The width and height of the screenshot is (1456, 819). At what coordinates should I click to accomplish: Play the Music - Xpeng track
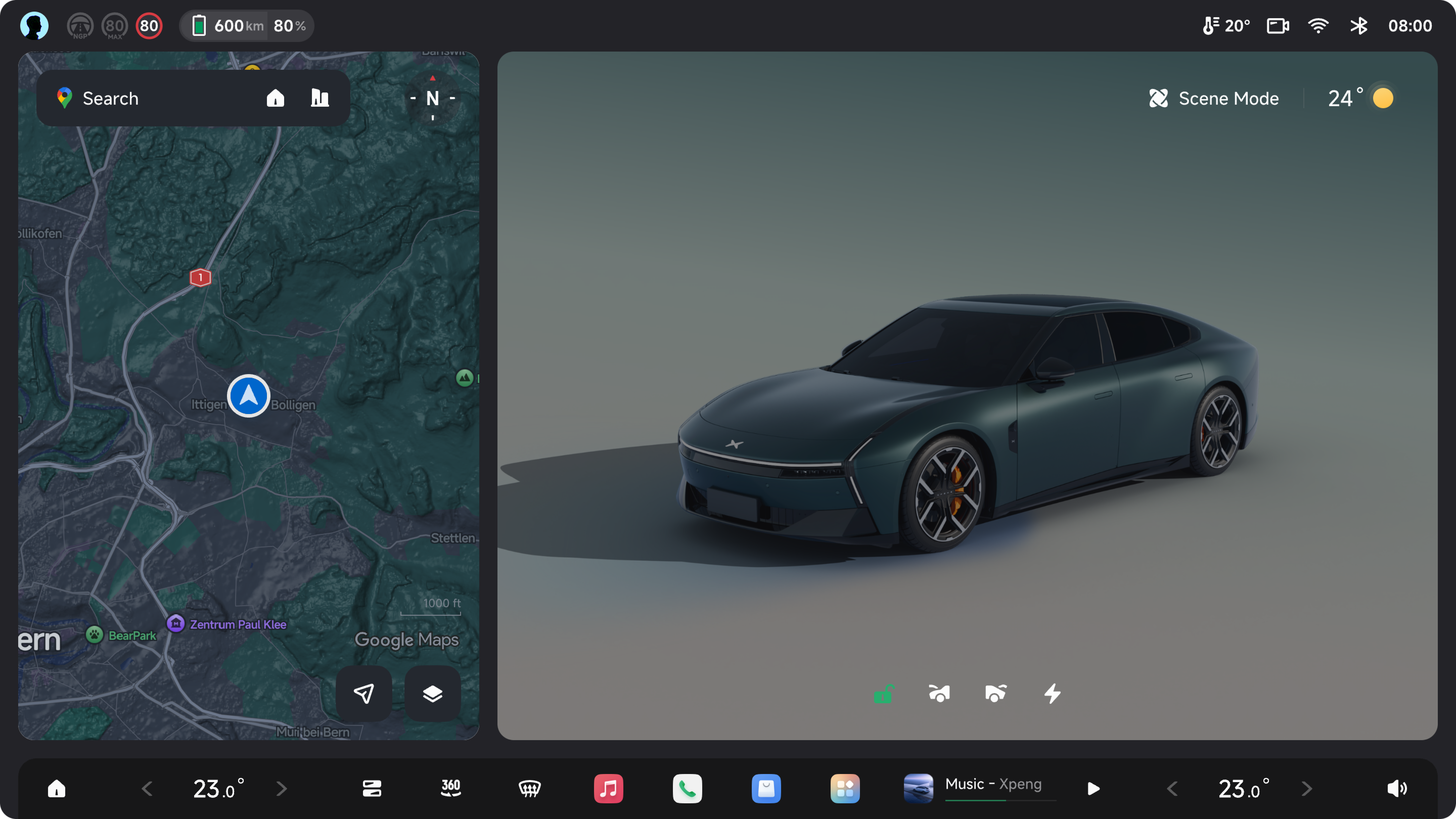1094,788
